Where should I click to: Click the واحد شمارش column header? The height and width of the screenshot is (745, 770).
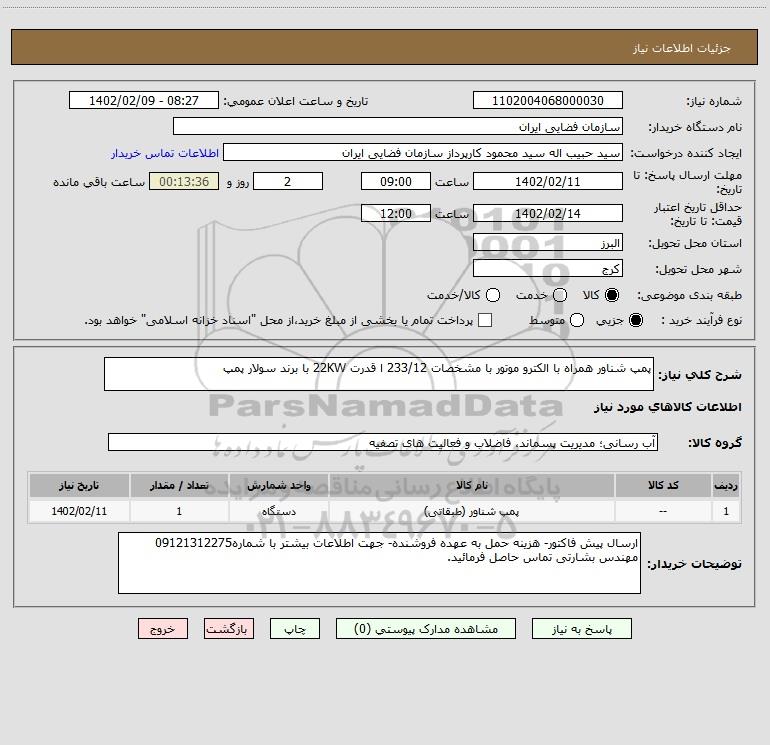tap(278, 485)
